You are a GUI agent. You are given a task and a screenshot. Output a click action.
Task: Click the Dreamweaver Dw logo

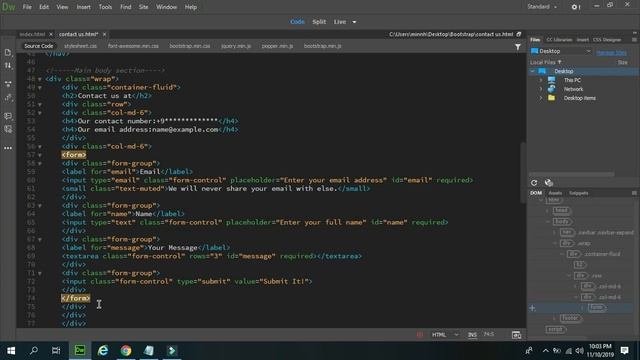tap(9, 7)
